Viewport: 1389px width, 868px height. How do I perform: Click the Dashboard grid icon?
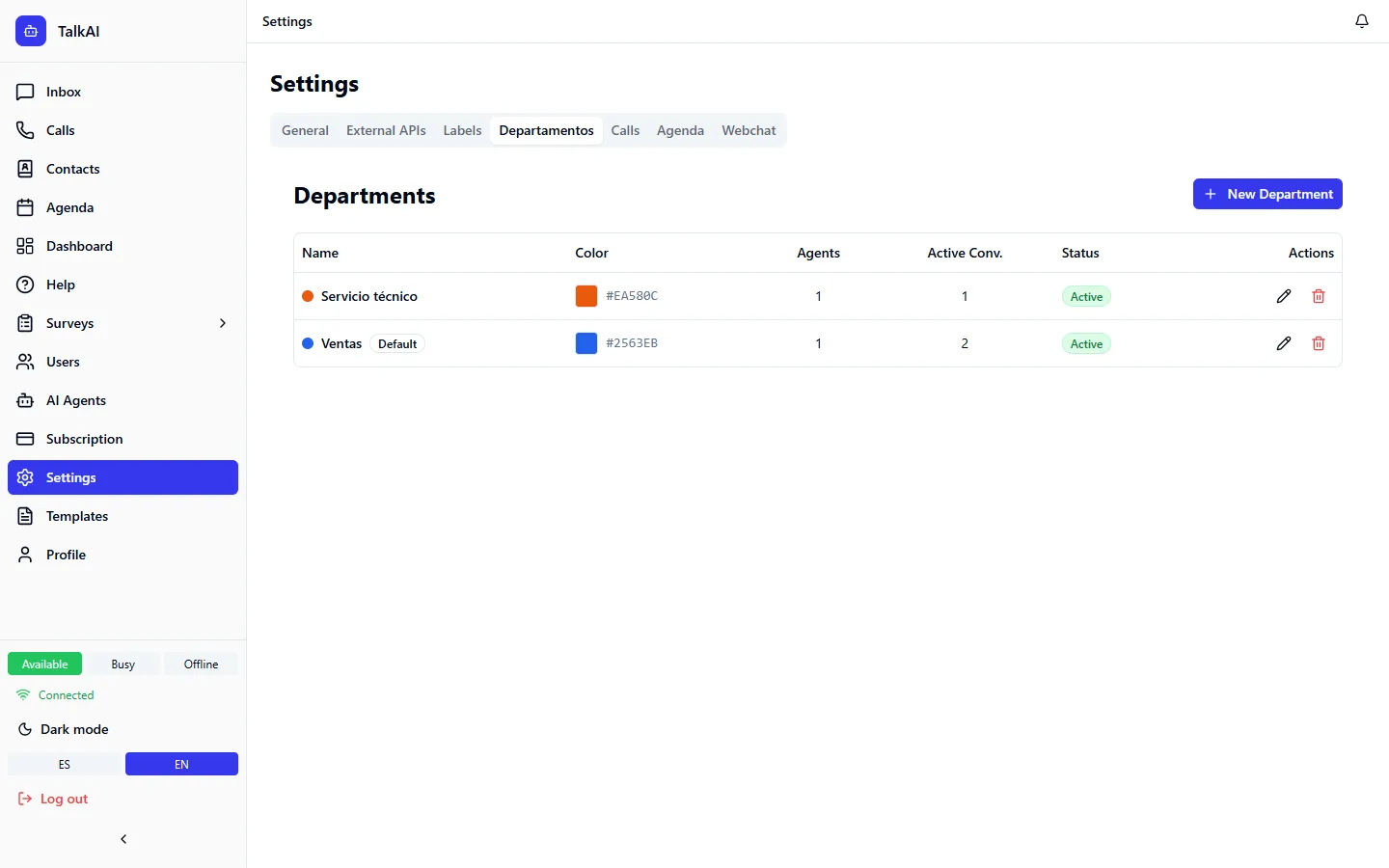[x=25, y=246]
